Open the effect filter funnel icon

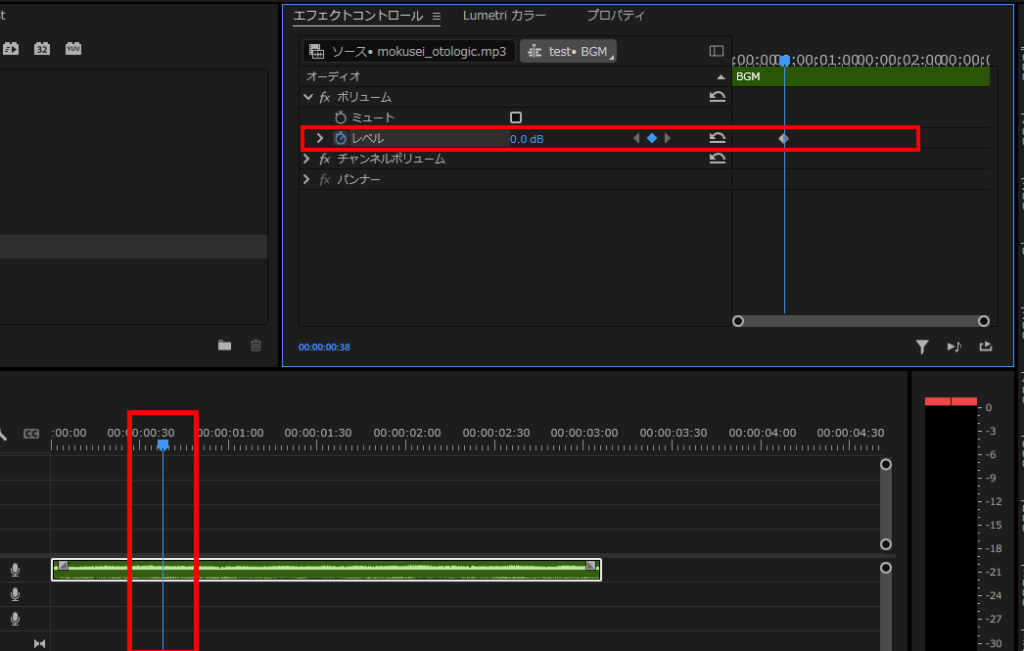click(922, 347)
